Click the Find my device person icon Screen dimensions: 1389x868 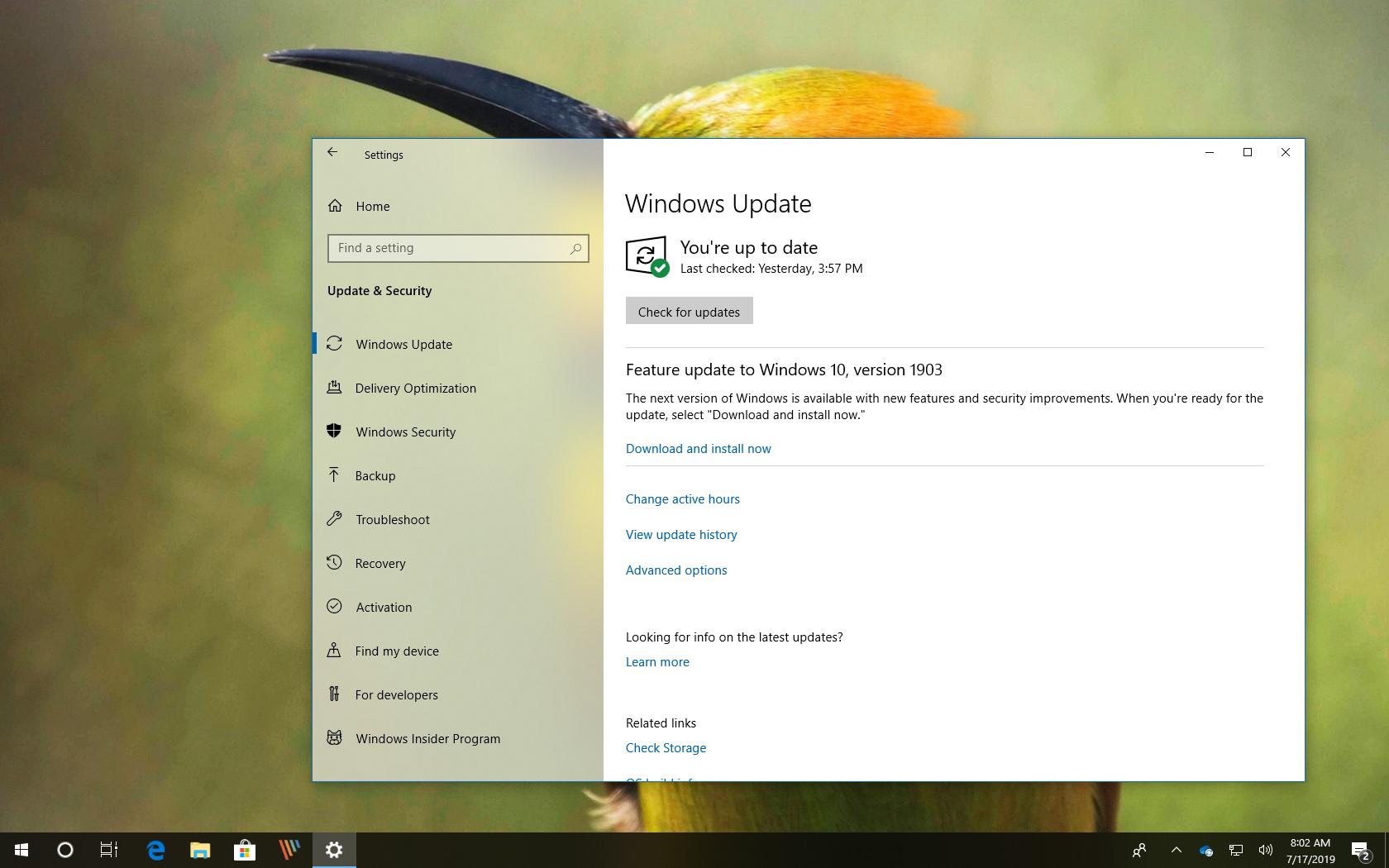click(334, 650)
